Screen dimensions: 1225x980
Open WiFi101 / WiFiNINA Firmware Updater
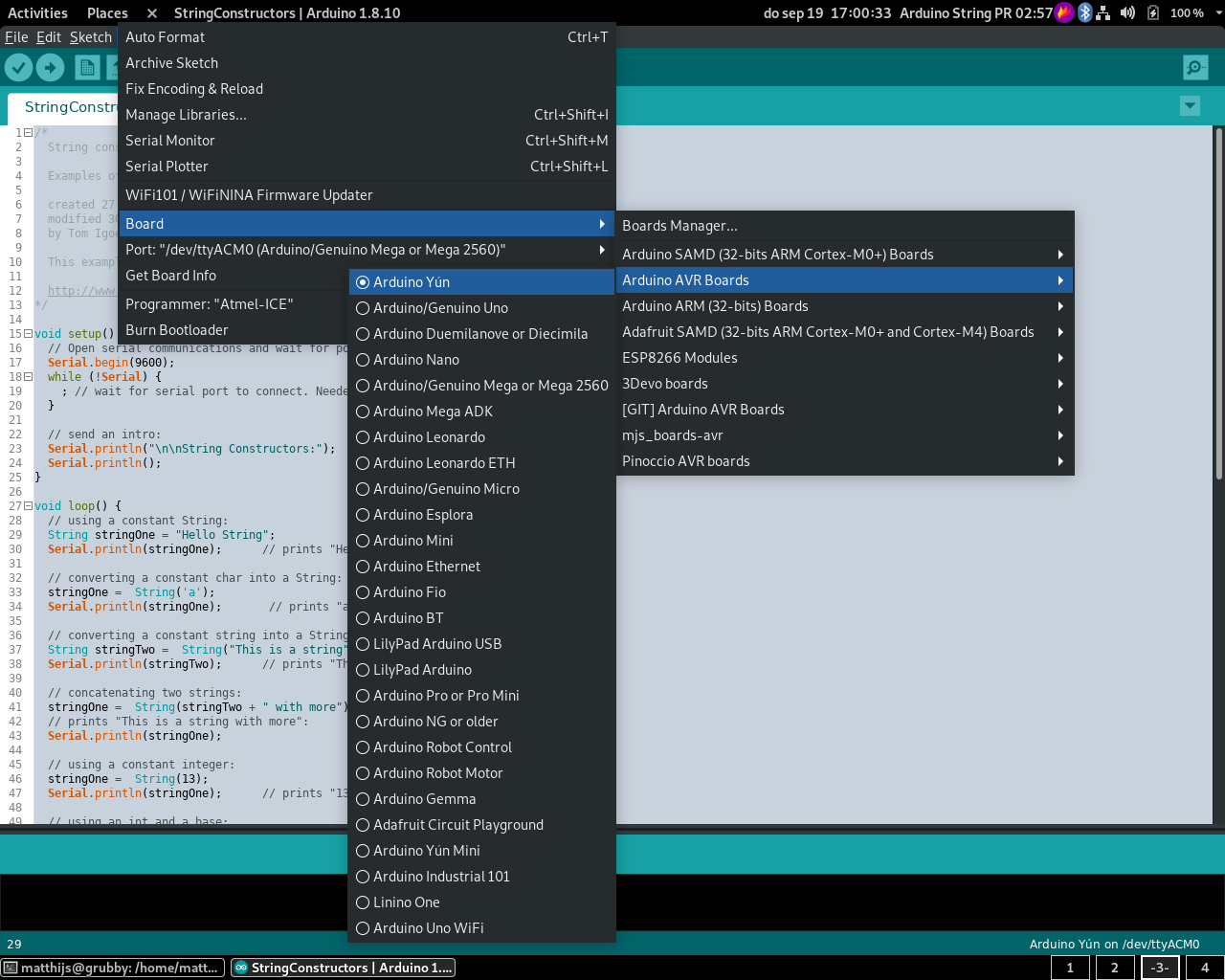pyautogui.click(x=367, y=195)
